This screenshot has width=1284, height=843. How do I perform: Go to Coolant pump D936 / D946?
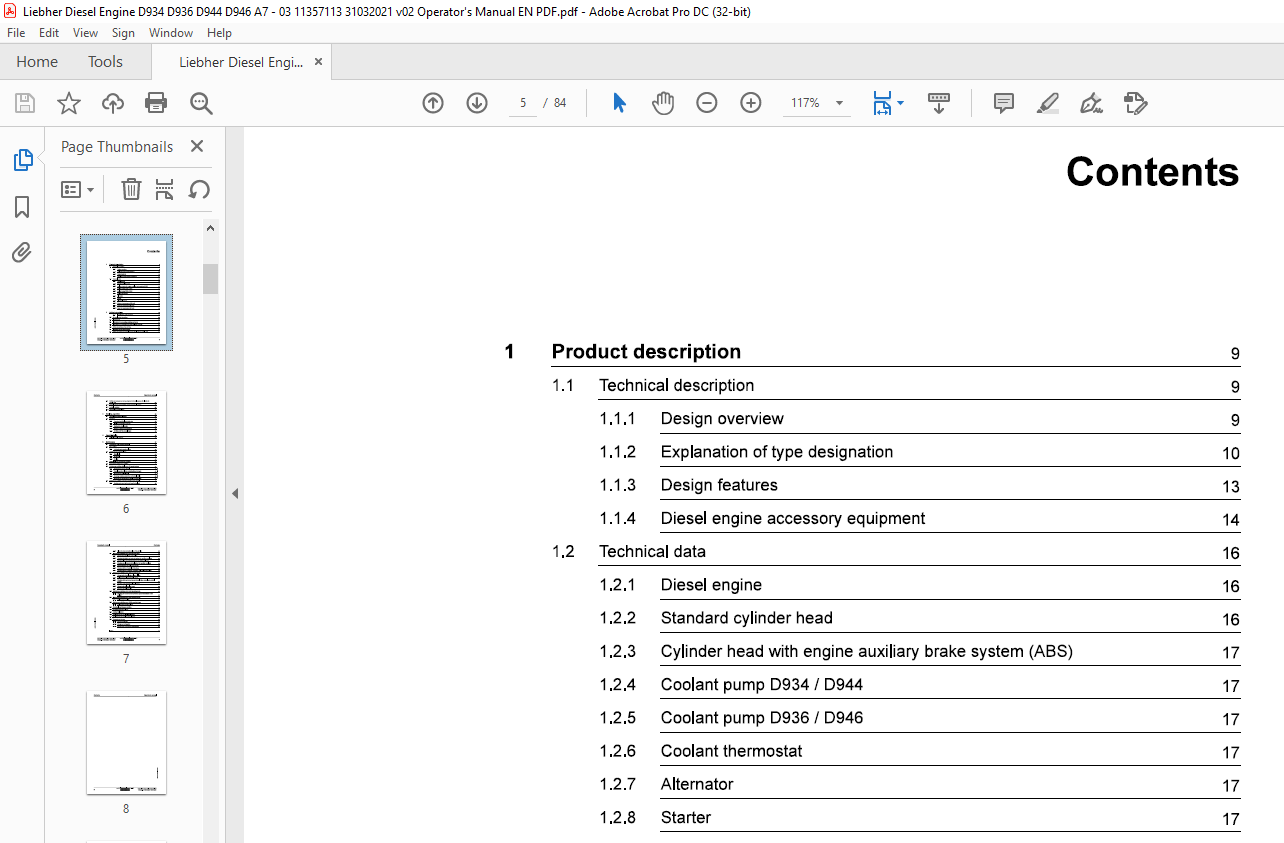(762, 718)
